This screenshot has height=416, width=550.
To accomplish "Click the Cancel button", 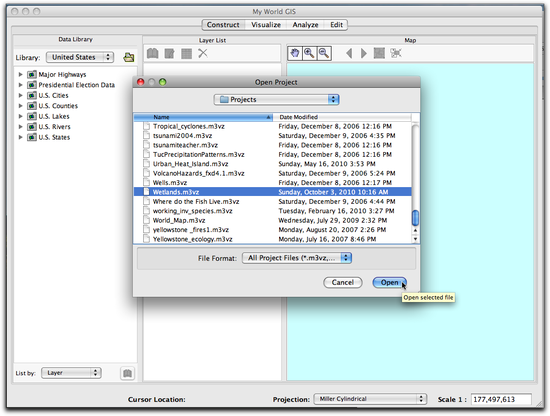I will pos(342,282).
